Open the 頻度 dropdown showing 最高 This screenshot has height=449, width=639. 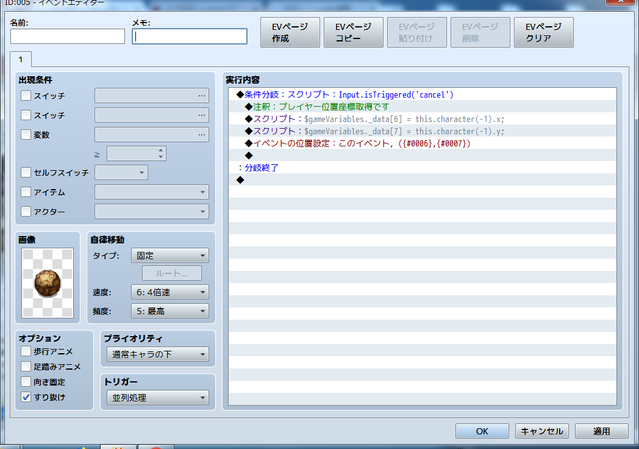click(x=170, y=311)
